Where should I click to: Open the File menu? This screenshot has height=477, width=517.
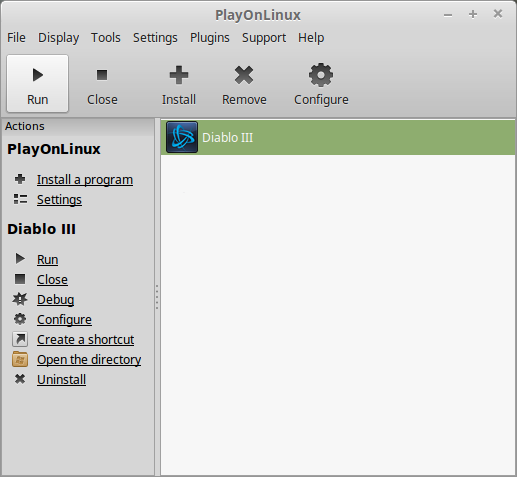point(16,38)
